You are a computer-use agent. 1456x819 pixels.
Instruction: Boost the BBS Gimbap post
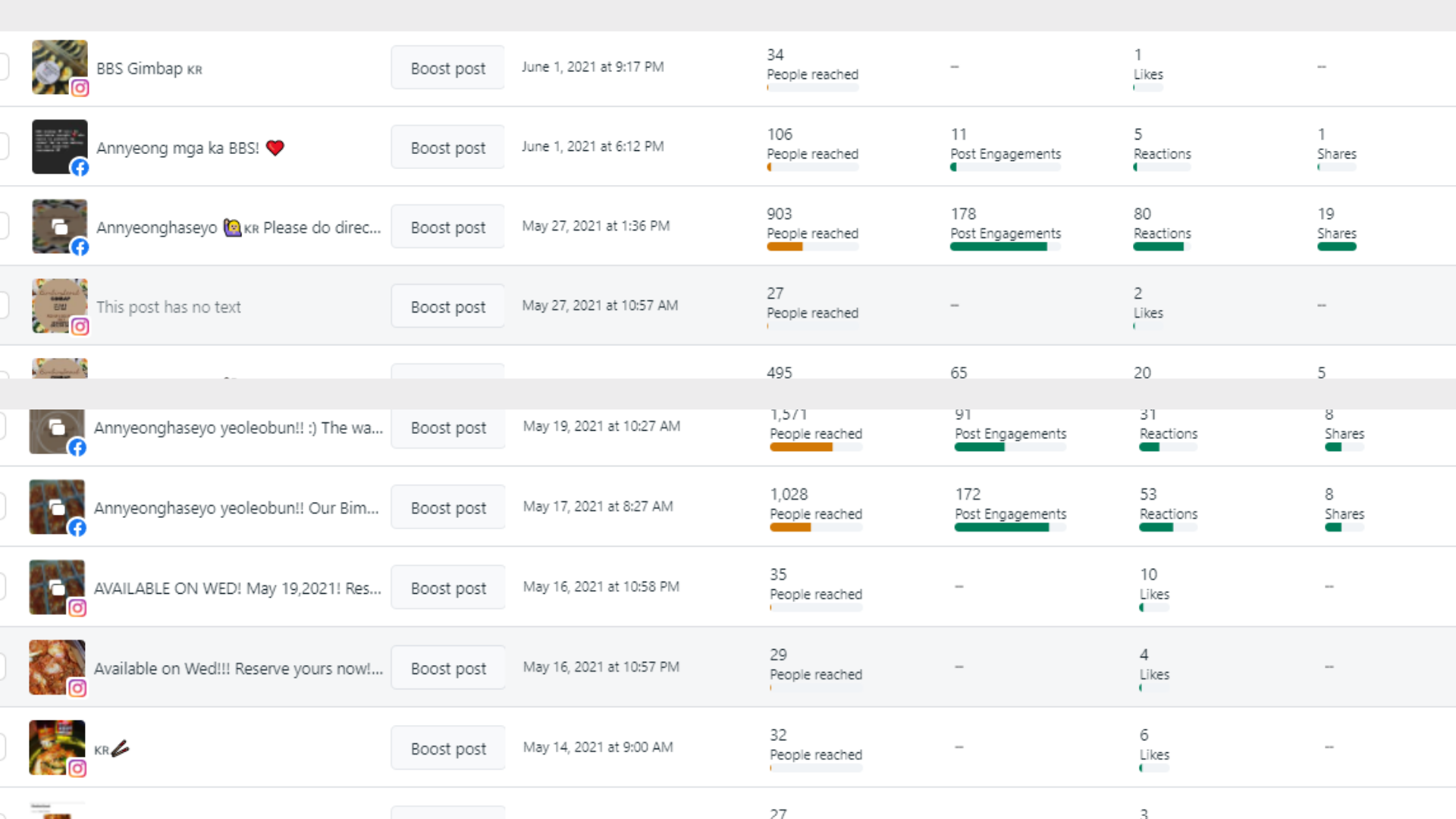(447, 68)
